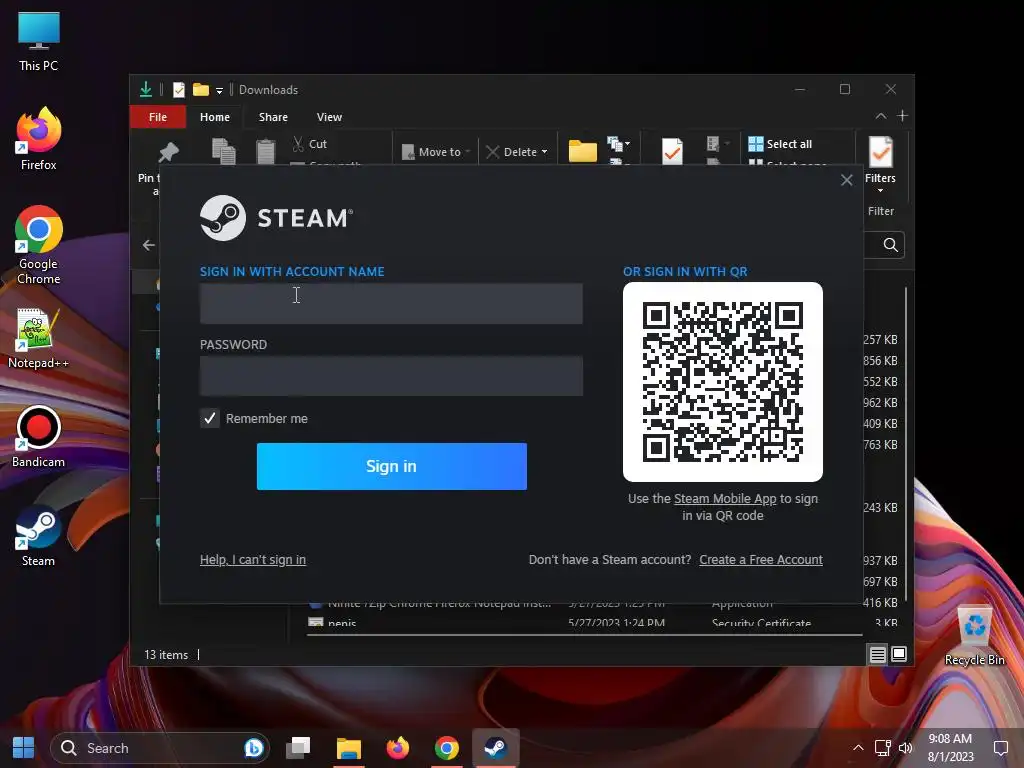Click the Firefox taskbar icon

pos(397,748)
